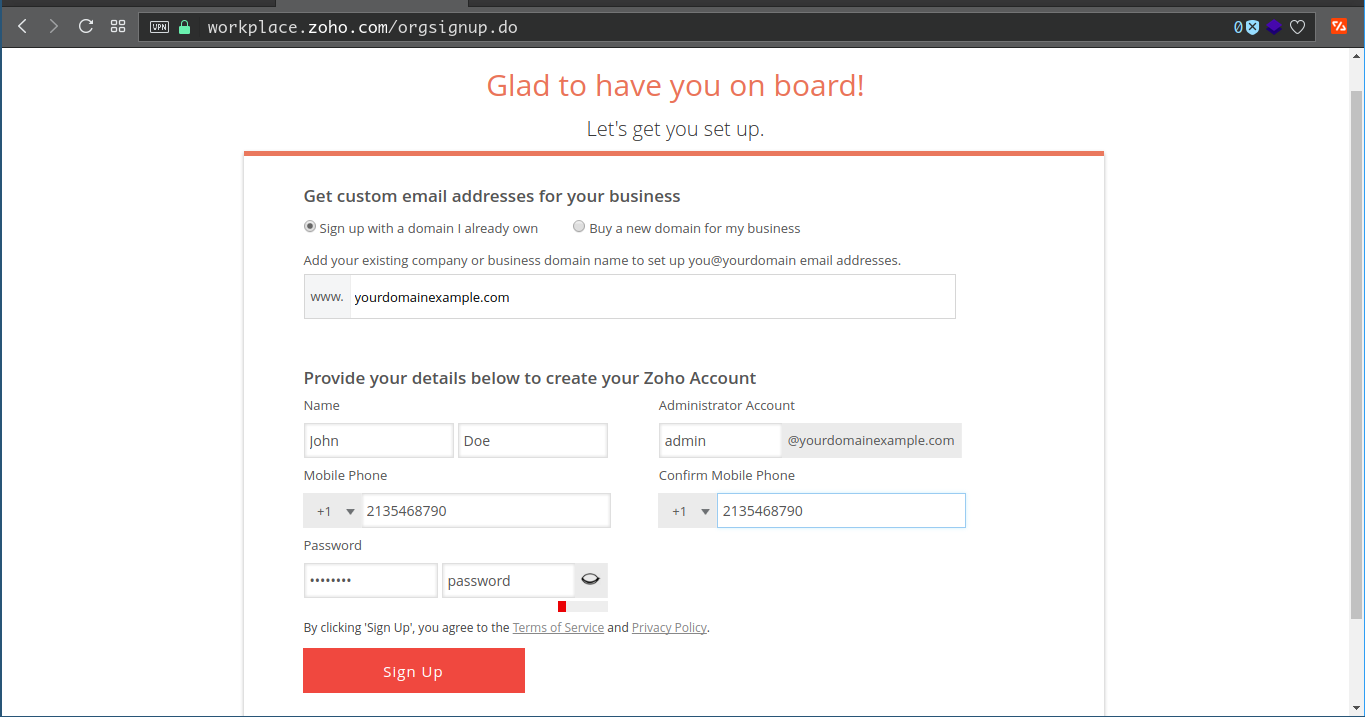Click 'Provide your details below' heading

(530, 378)
